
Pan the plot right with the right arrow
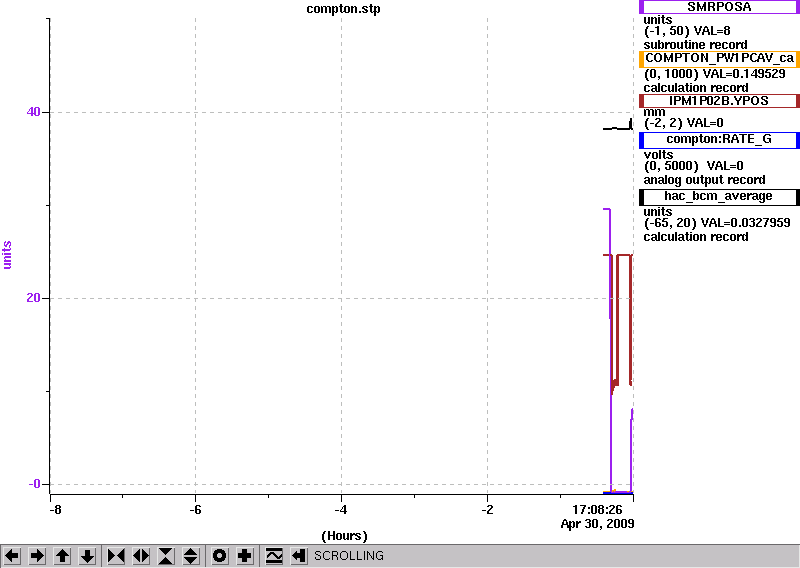(x=37, y=555)
